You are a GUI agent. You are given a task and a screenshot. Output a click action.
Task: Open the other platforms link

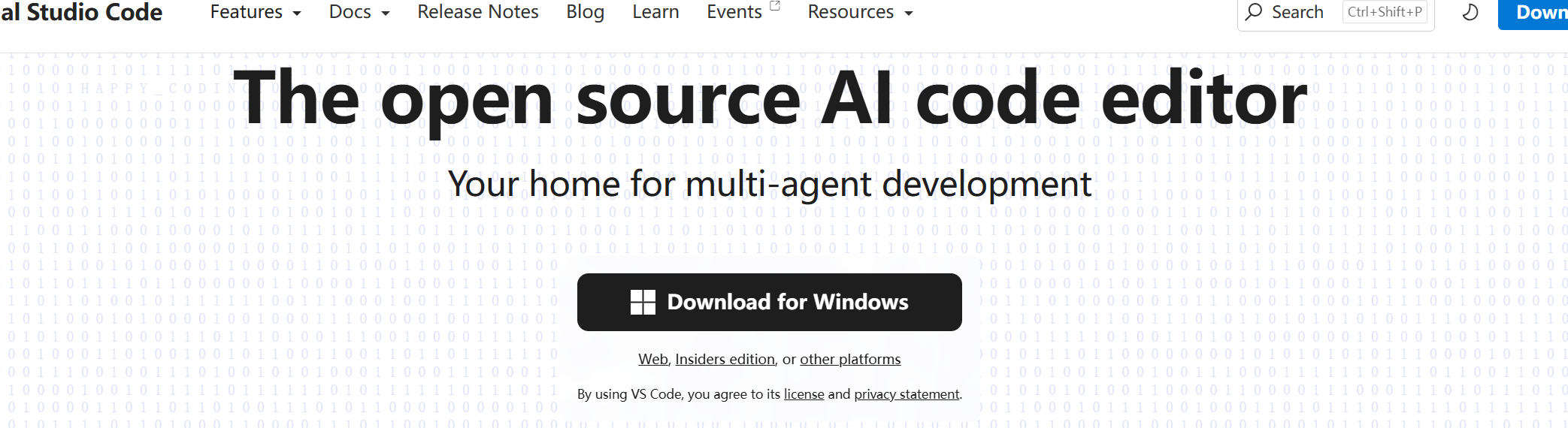[850, 359]
